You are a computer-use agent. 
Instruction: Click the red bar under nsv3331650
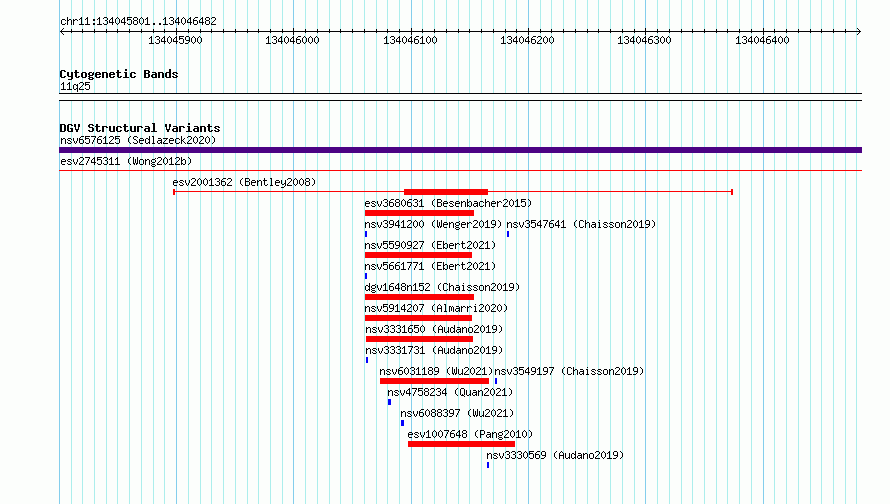[419, 339]
